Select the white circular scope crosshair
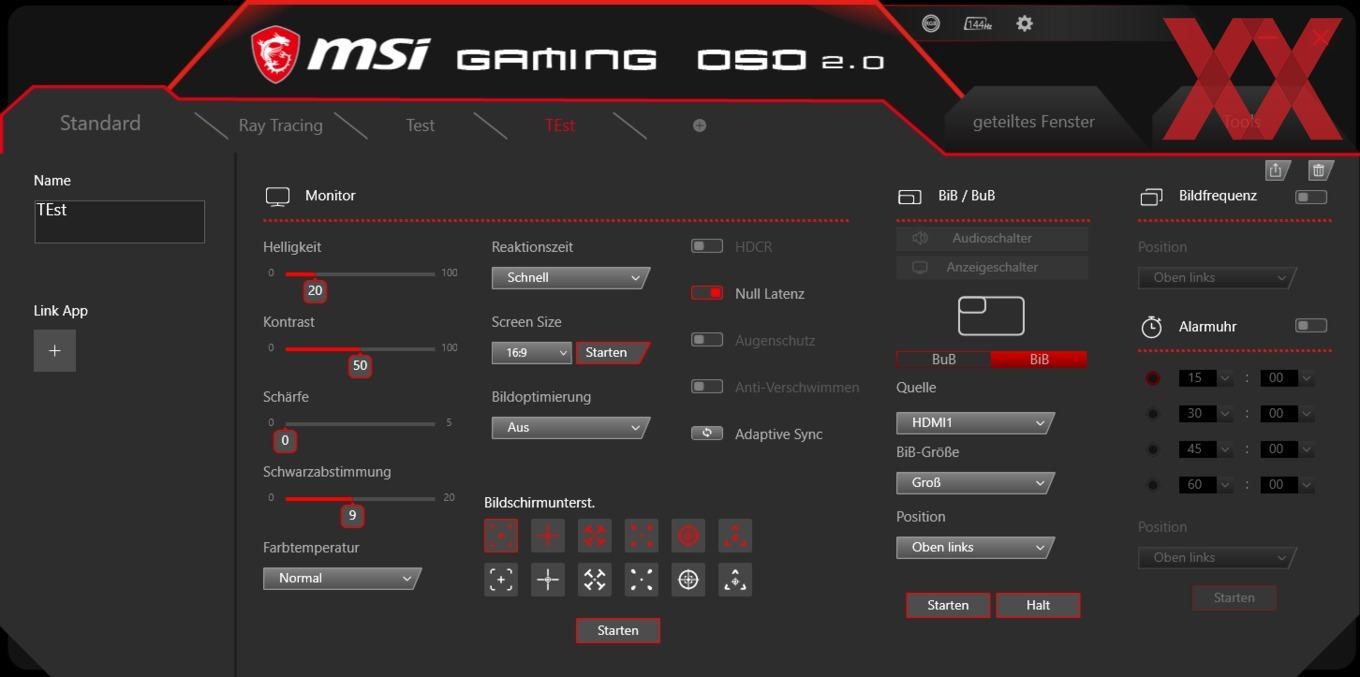 [x=688, y=579]
